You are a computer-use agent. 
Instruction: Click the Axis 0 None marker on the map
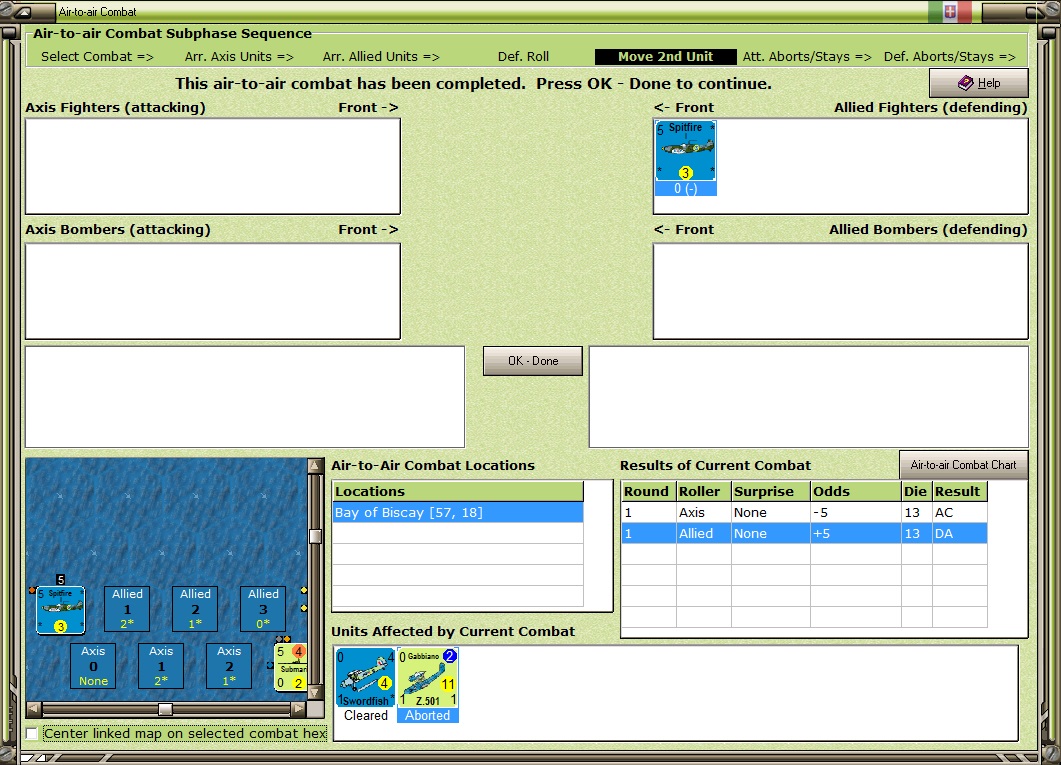pos(93,666)
